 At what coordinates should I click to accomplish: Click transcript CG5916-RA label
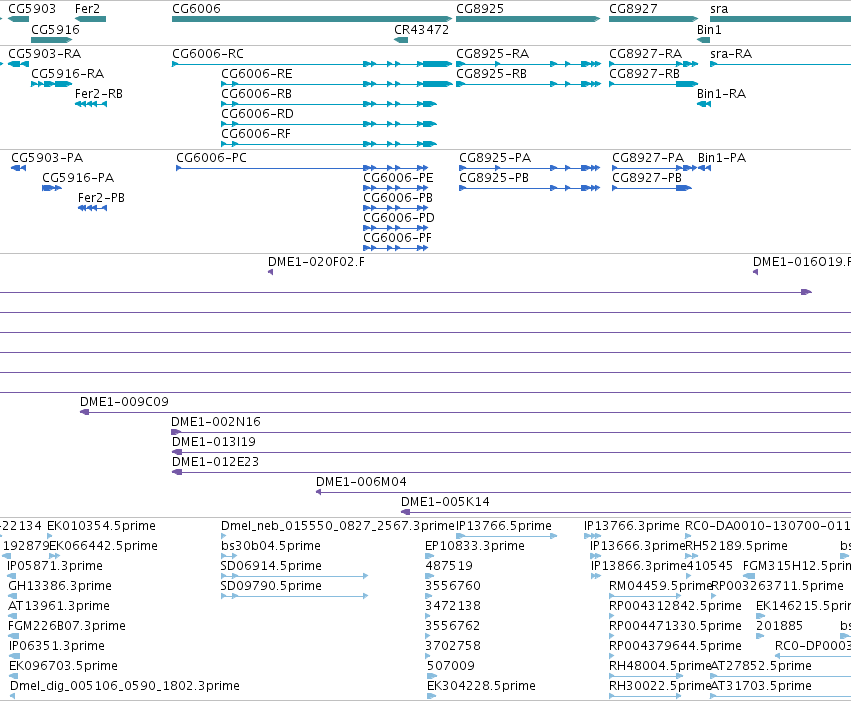[x=68, y=74]
